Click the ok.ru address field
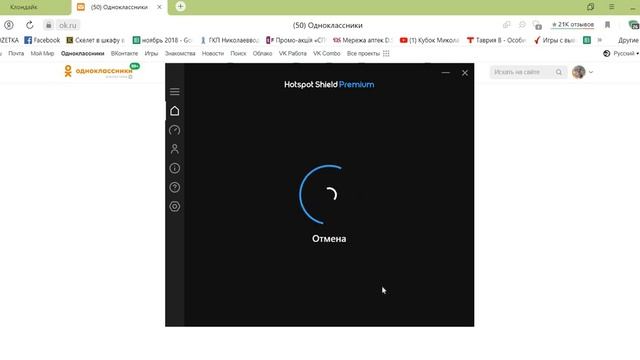This screenshot has height=360, width=640. 67,25
